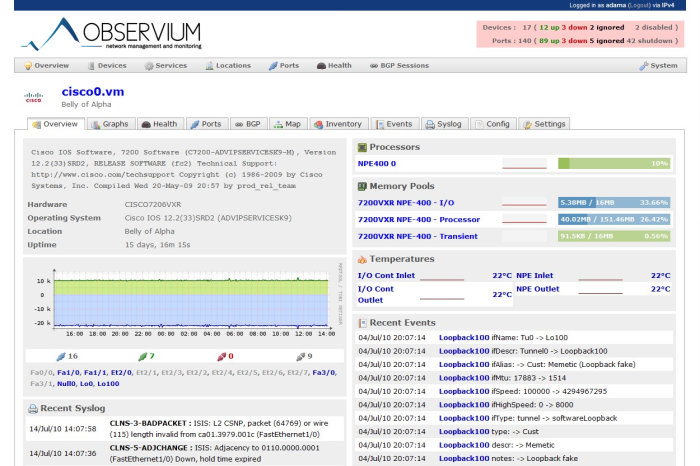Screen dimensions: 700x466
Task: Click the Null0 interface link
Action: point(66,384)
